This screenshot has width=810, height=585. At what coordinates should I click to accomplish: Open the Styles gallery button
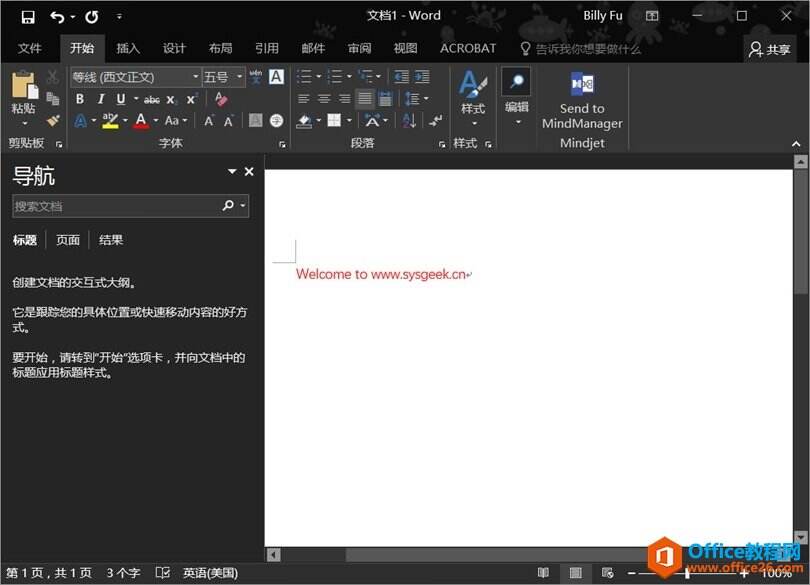(x=473, y=98)
